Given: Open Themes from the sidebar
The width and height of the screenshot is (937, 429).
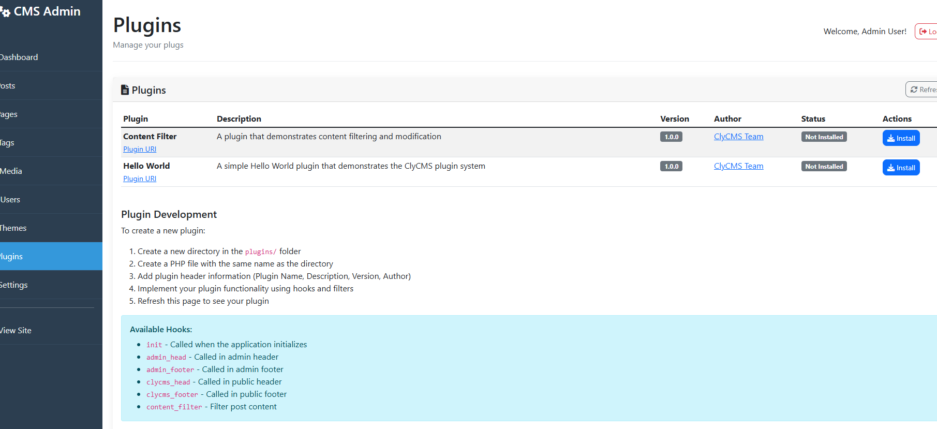Looking at the screenshot, I should click(x=14, y=228).
